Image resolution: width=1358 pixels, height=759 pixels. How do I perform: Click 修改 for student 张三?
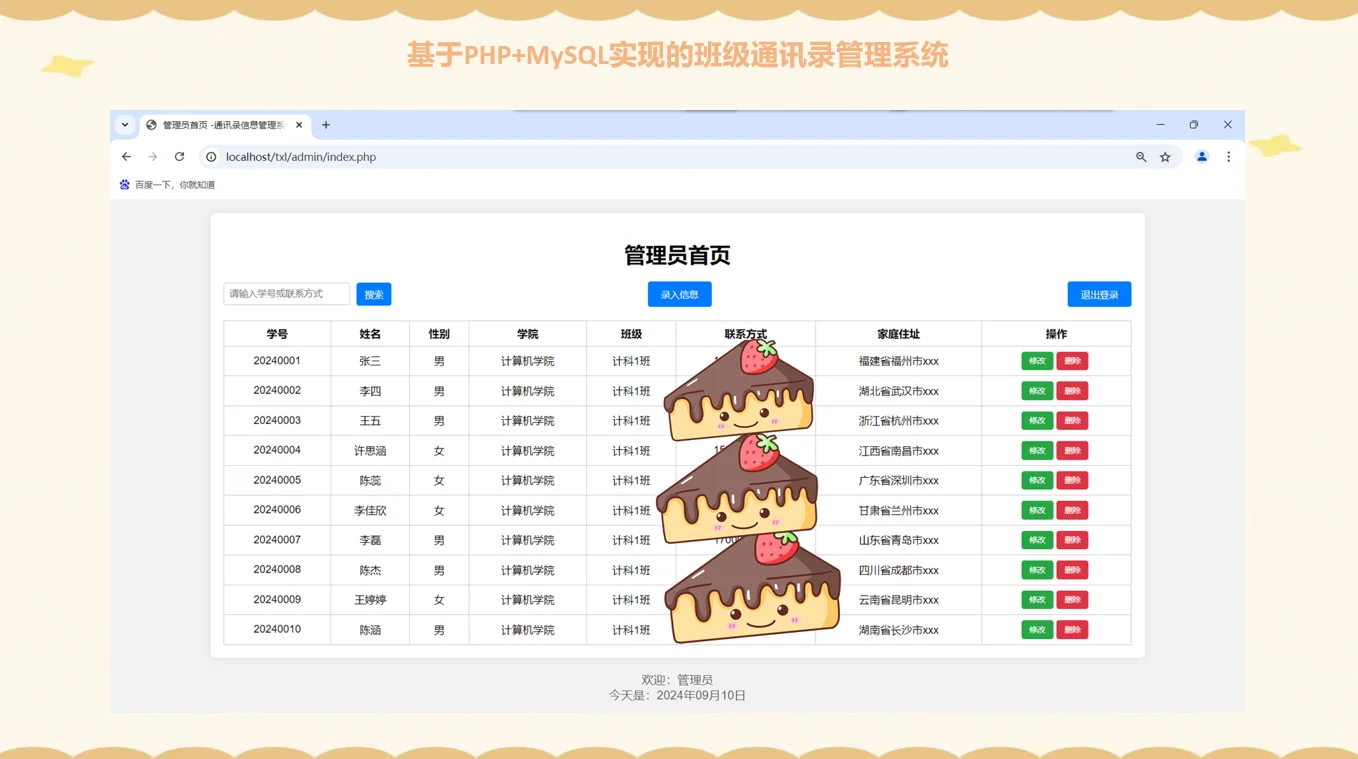pos(1038,360)
